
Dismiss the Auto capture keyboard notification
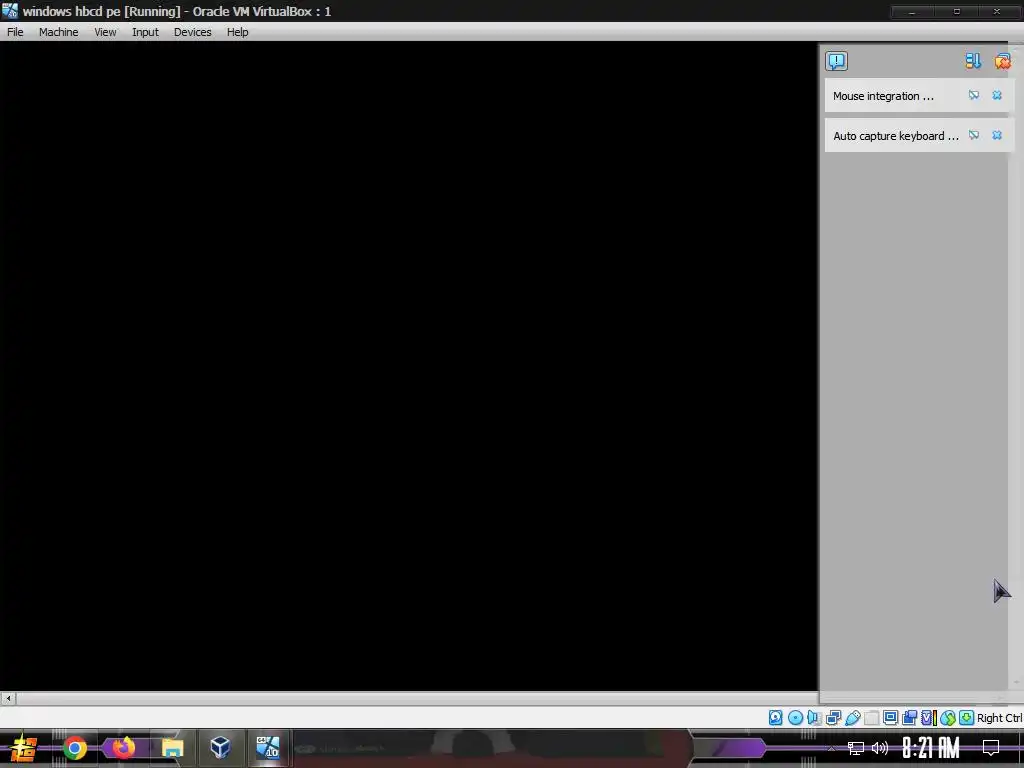tap(997, 135)
